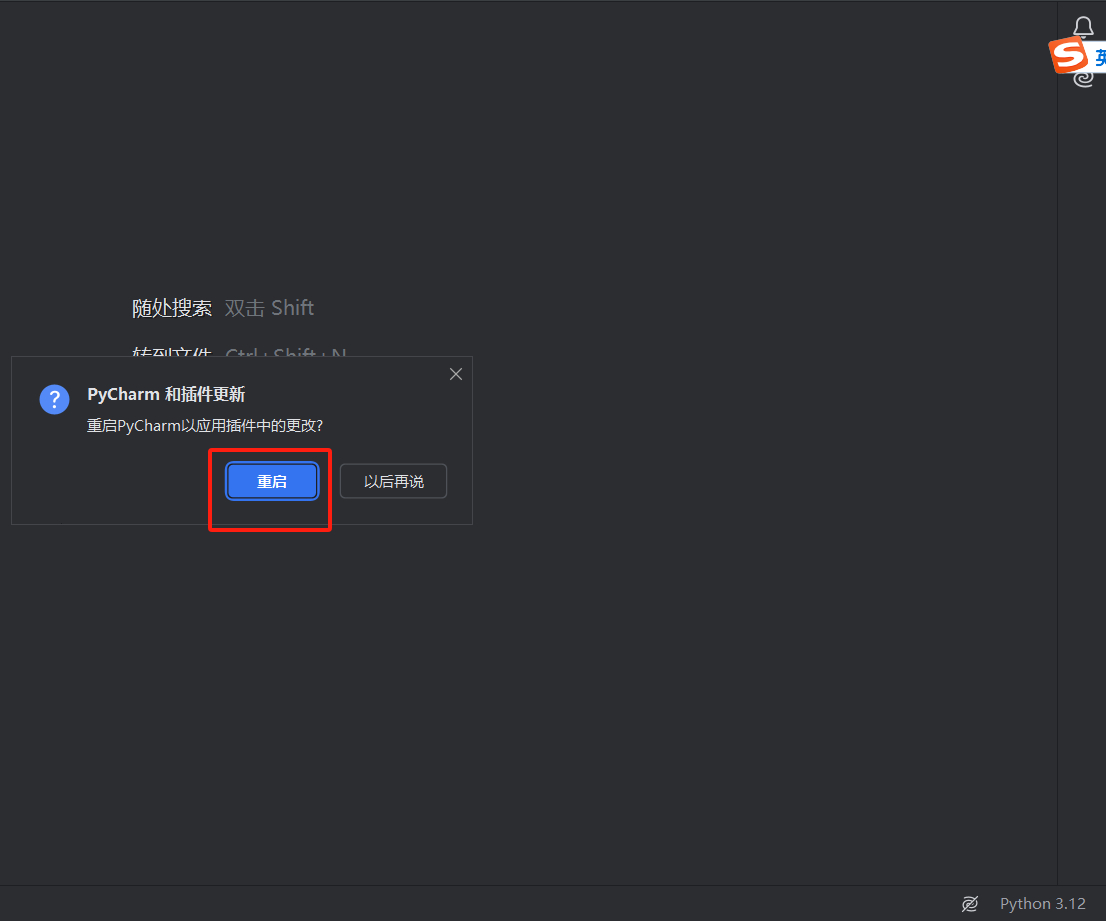The image size is (1106, 921).
Task: Click the 重启PyCharm以应用插件中的更改? message
Action: pyautogui.click(x=205, y=425)
